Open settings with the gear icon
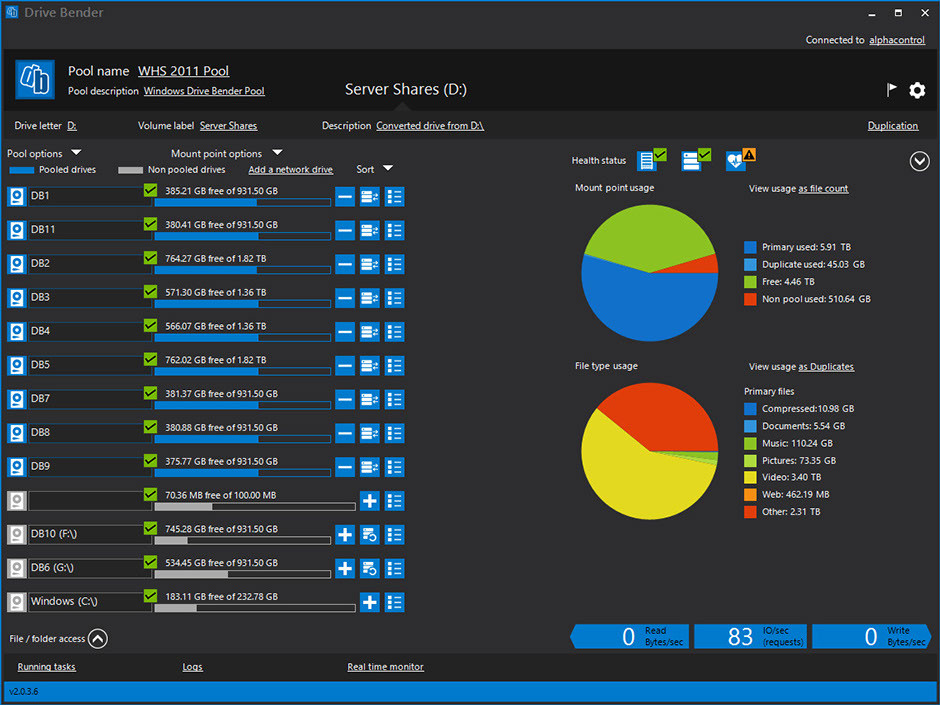Screen dimensions: 940x705 coord(917,90)
